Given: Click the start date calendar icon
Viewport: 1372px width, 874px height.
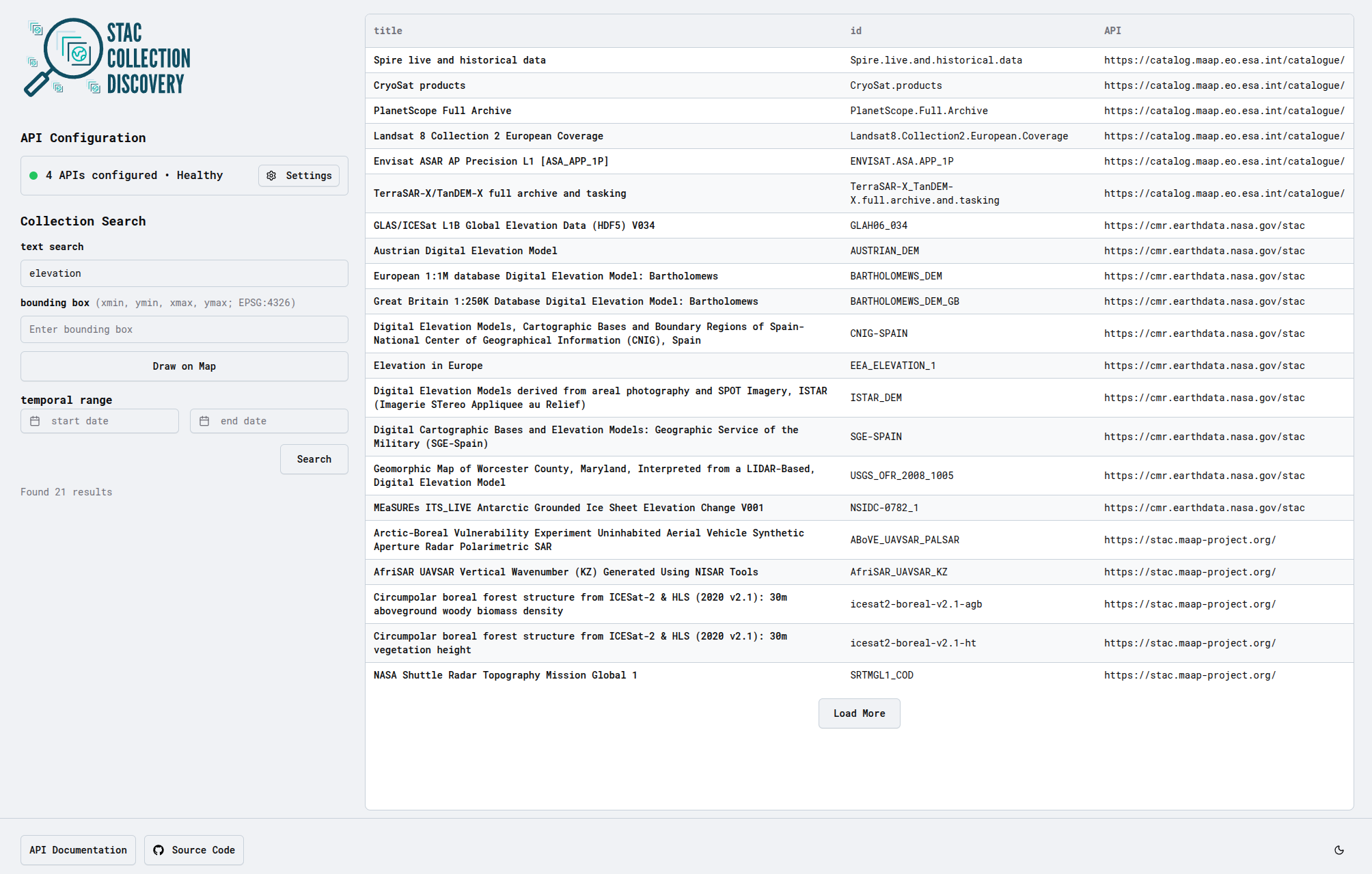Looking at the screenshot, I should 35,421.
